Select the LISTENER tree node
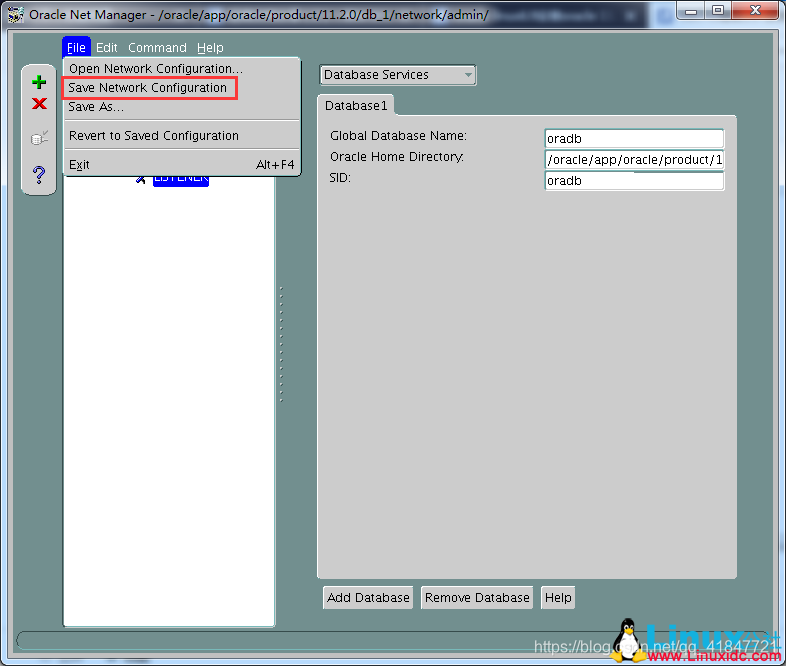The height and width of the screenshot is (666, 786). coord(180,179)
